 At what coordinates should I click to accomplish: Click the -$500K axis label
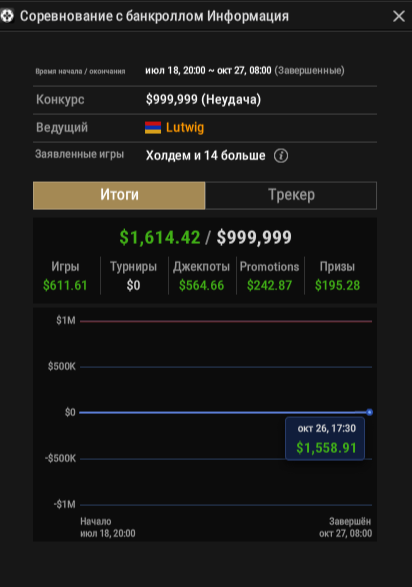[61, 458]
